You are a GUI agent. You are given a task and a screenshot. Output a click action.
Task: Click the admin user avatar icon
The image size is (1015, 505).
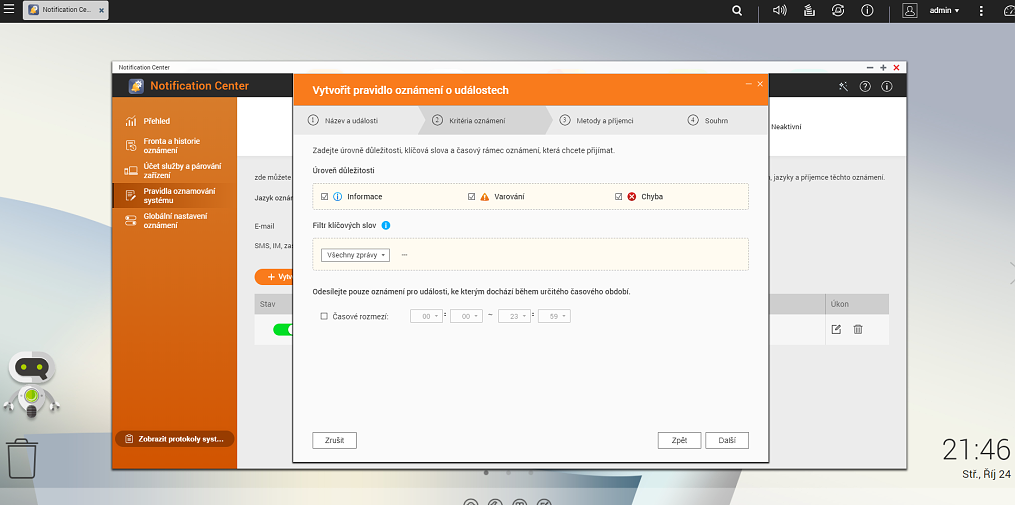tap(910, 10)
